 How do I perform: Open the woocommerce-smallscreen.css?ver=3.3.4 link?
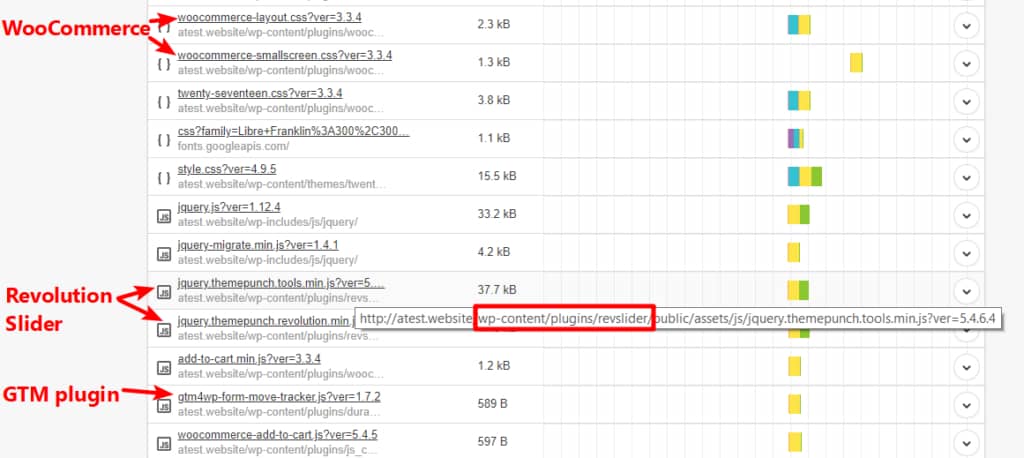(285, 56)
